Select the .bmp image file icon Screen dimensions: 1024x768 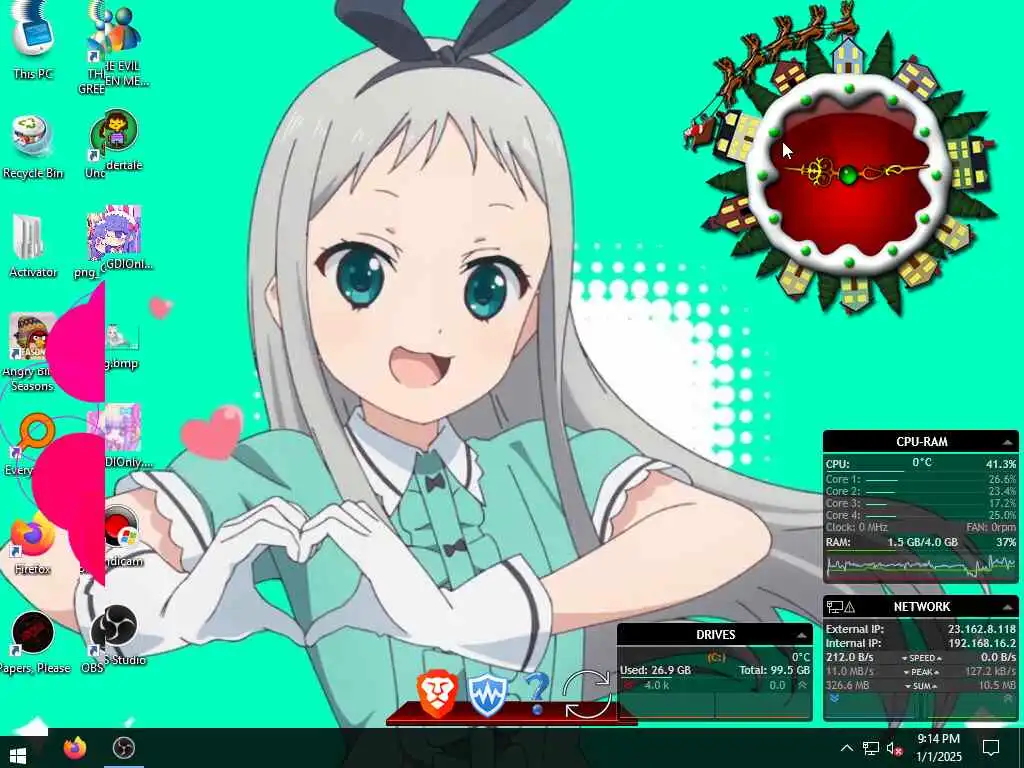point(121,345)
